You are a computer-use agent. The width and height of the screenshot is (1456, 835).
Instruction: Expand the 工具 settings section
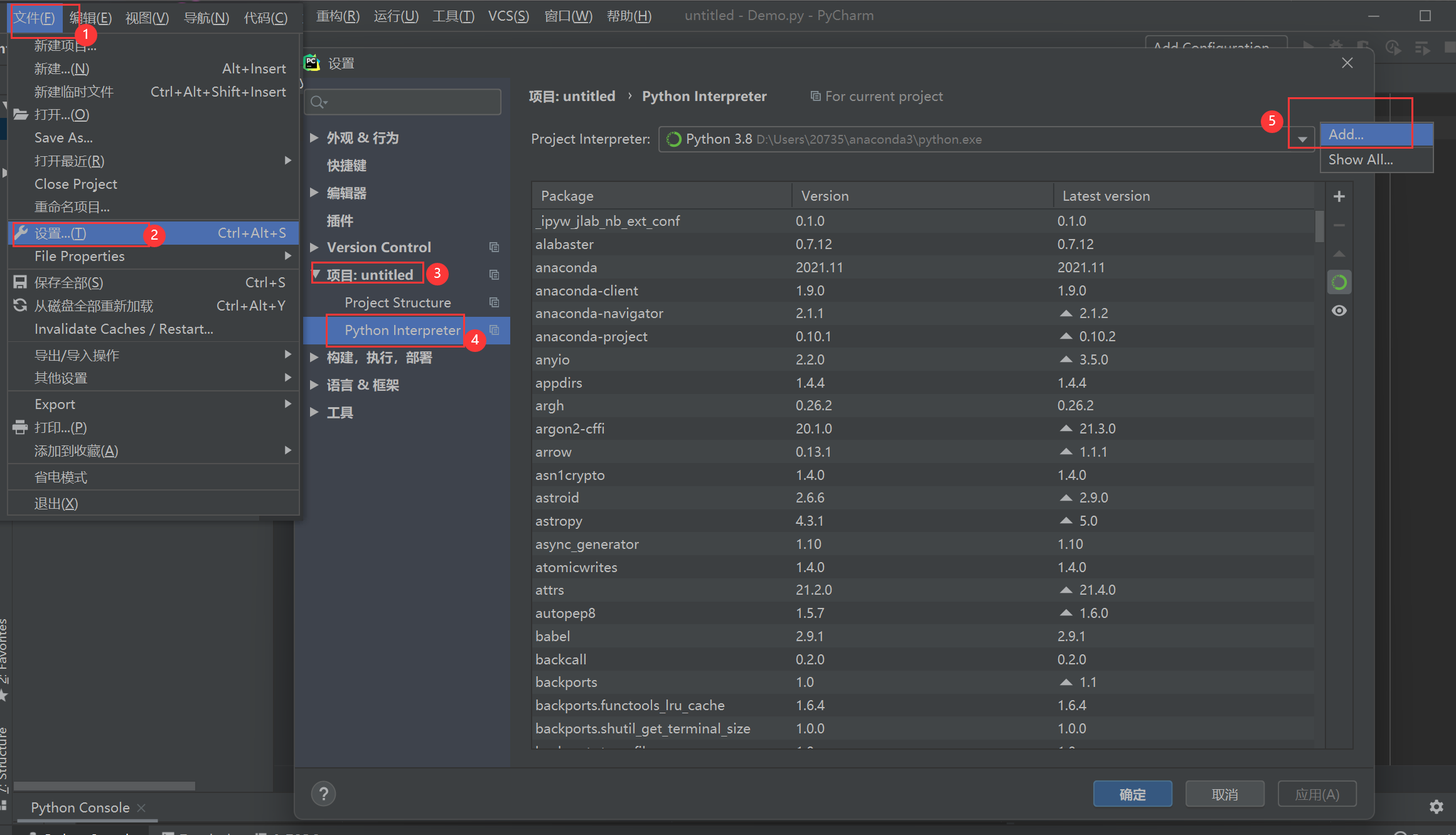point(314,412)
